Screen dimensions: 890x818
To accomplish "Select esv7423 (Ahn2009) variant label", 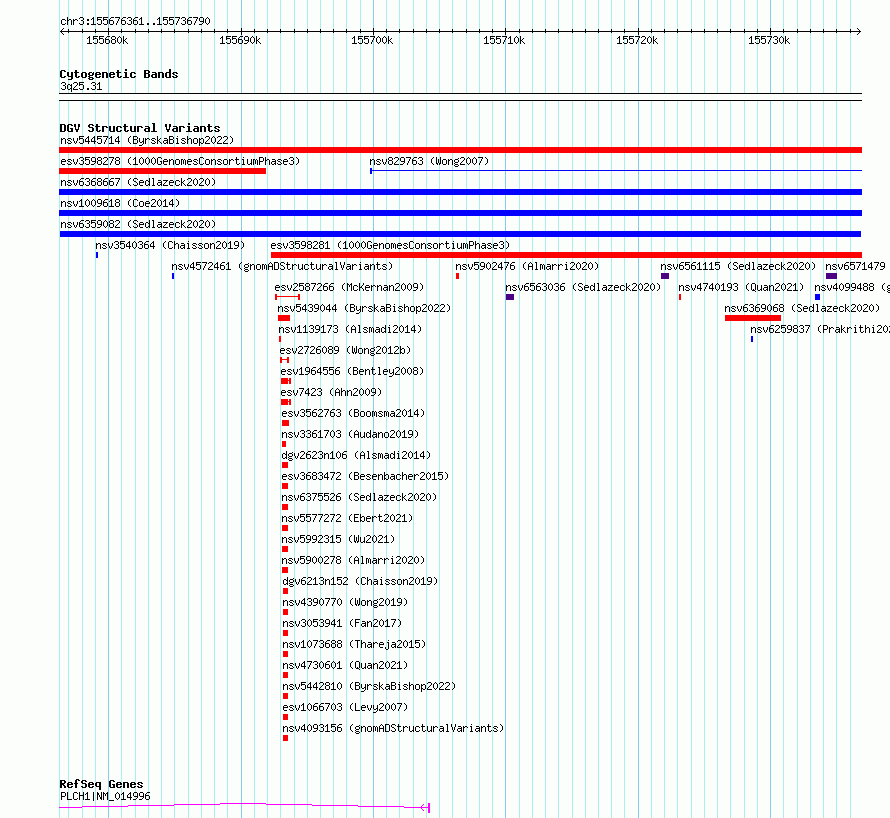I will coord(331,392).
